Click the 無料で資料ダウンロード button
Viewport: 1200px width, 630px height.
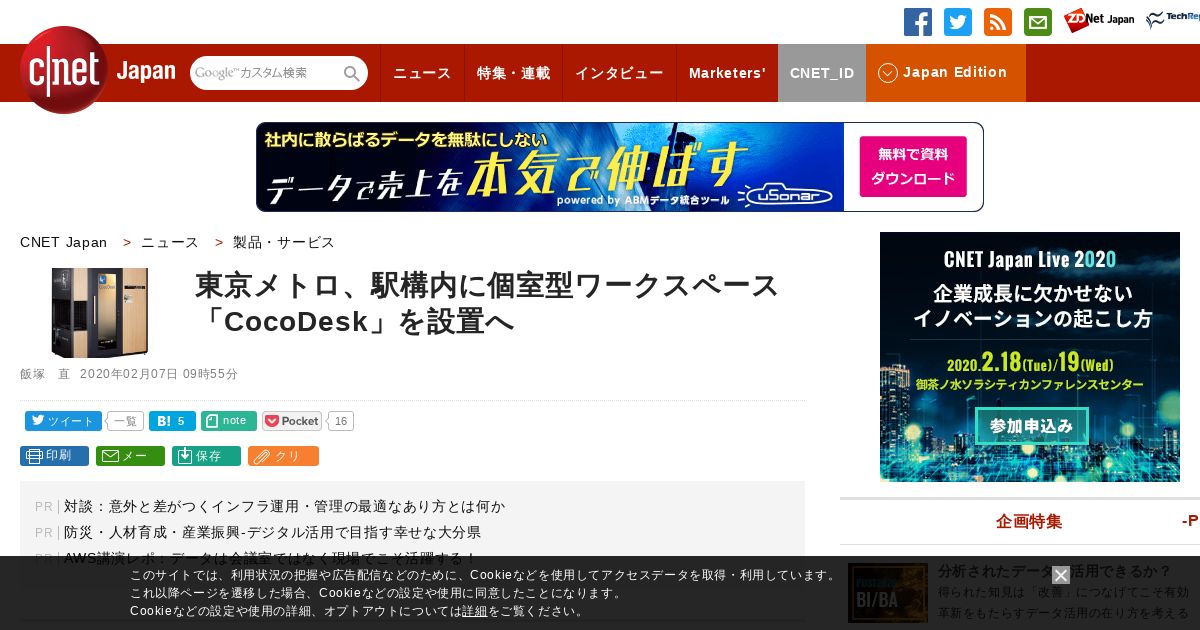click(913, 166)
